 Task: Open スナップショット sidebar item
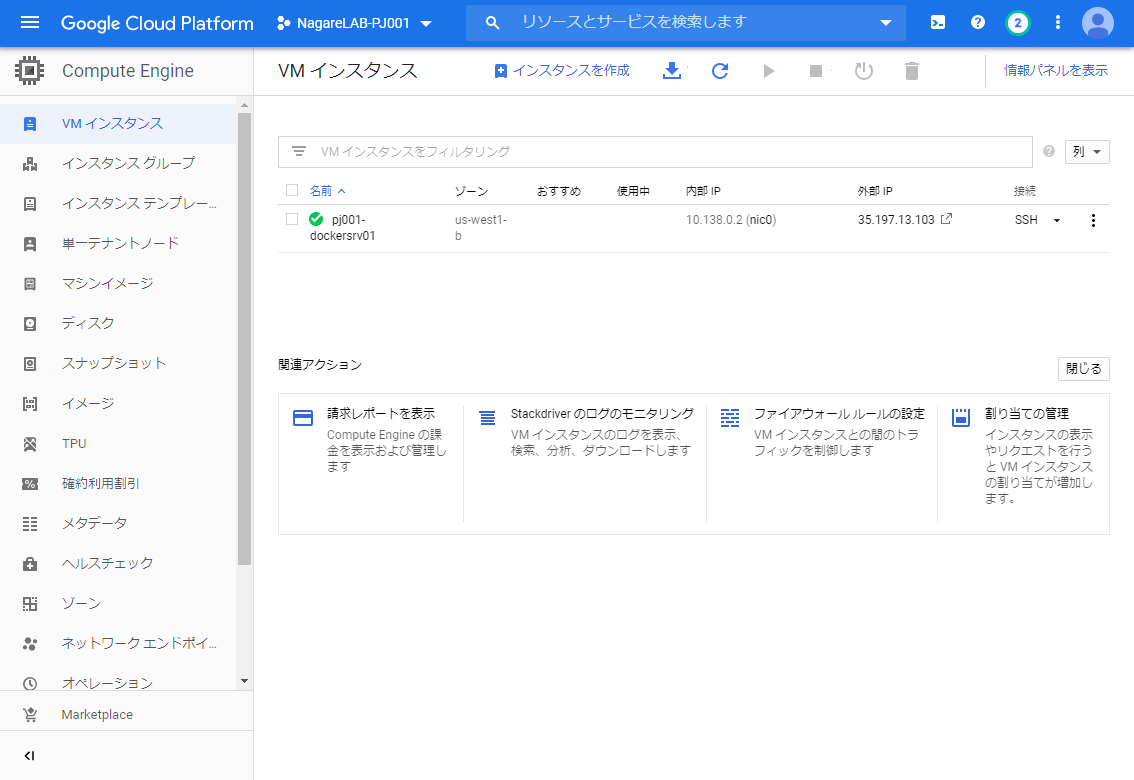click(x=118, y=364)
